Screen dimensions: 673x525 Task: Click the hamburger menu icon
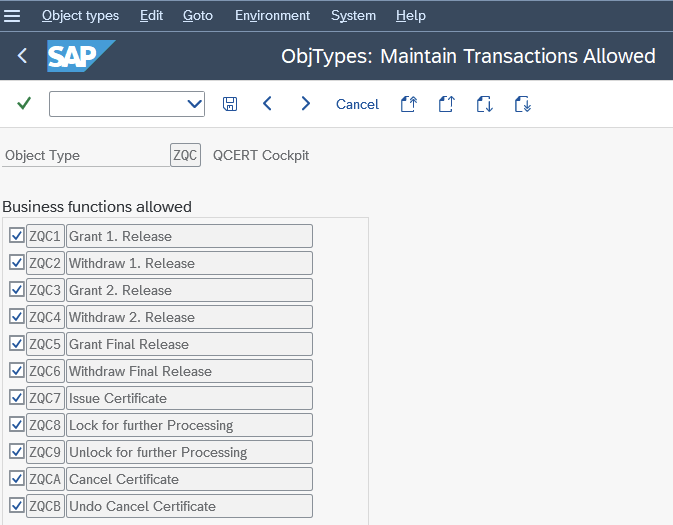(13, 16)
